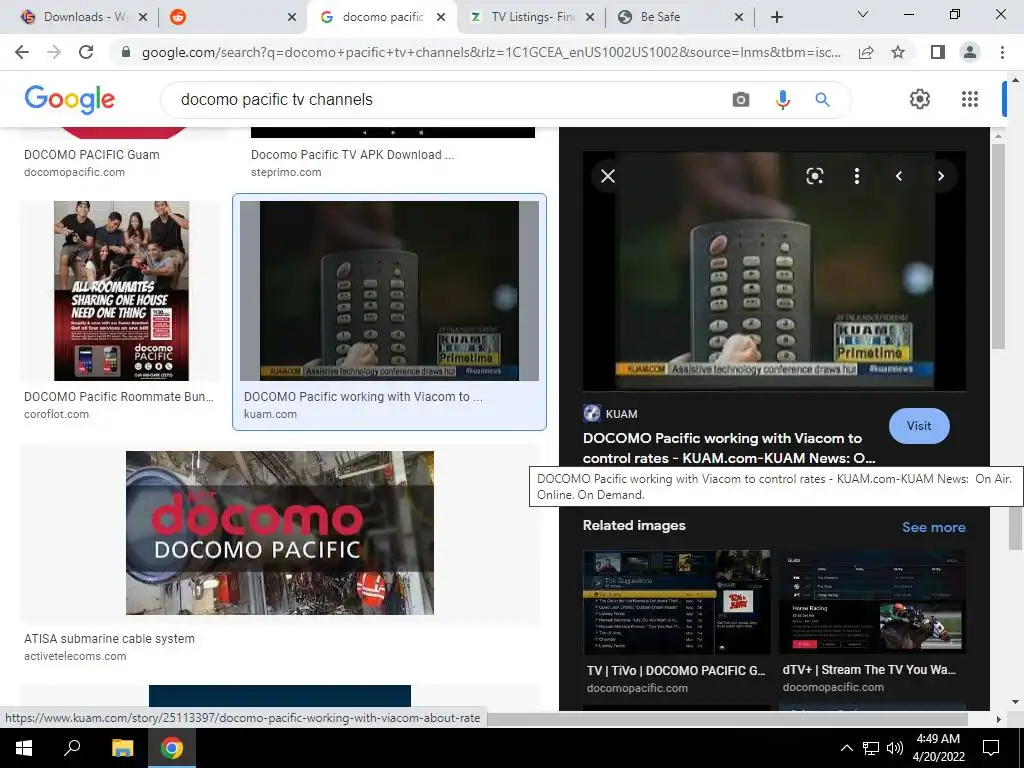Screen dimensions: 1024x768
Task: Select the KUAM remote control result image
Action: pos(389,291)
